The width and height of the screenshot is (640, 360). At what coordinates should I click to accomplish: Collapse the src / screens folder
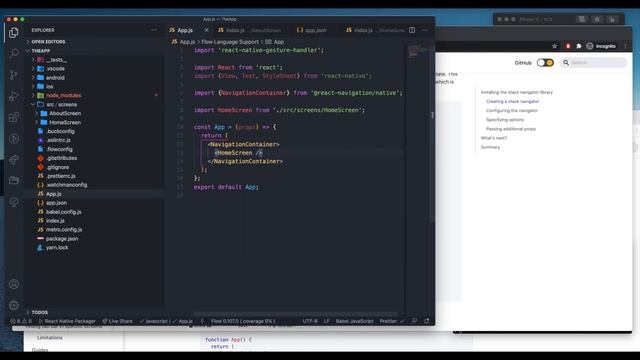click(61, 104)
